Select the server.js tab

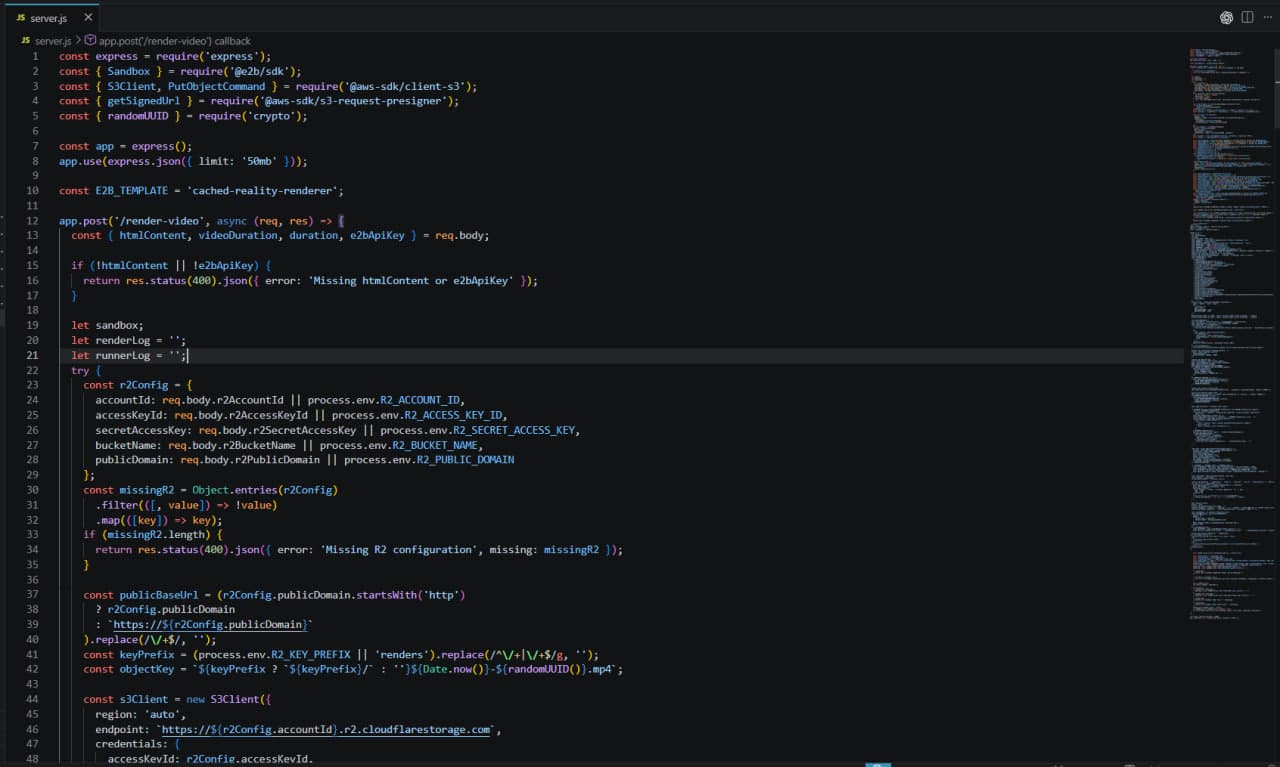[x=51, y=17]
